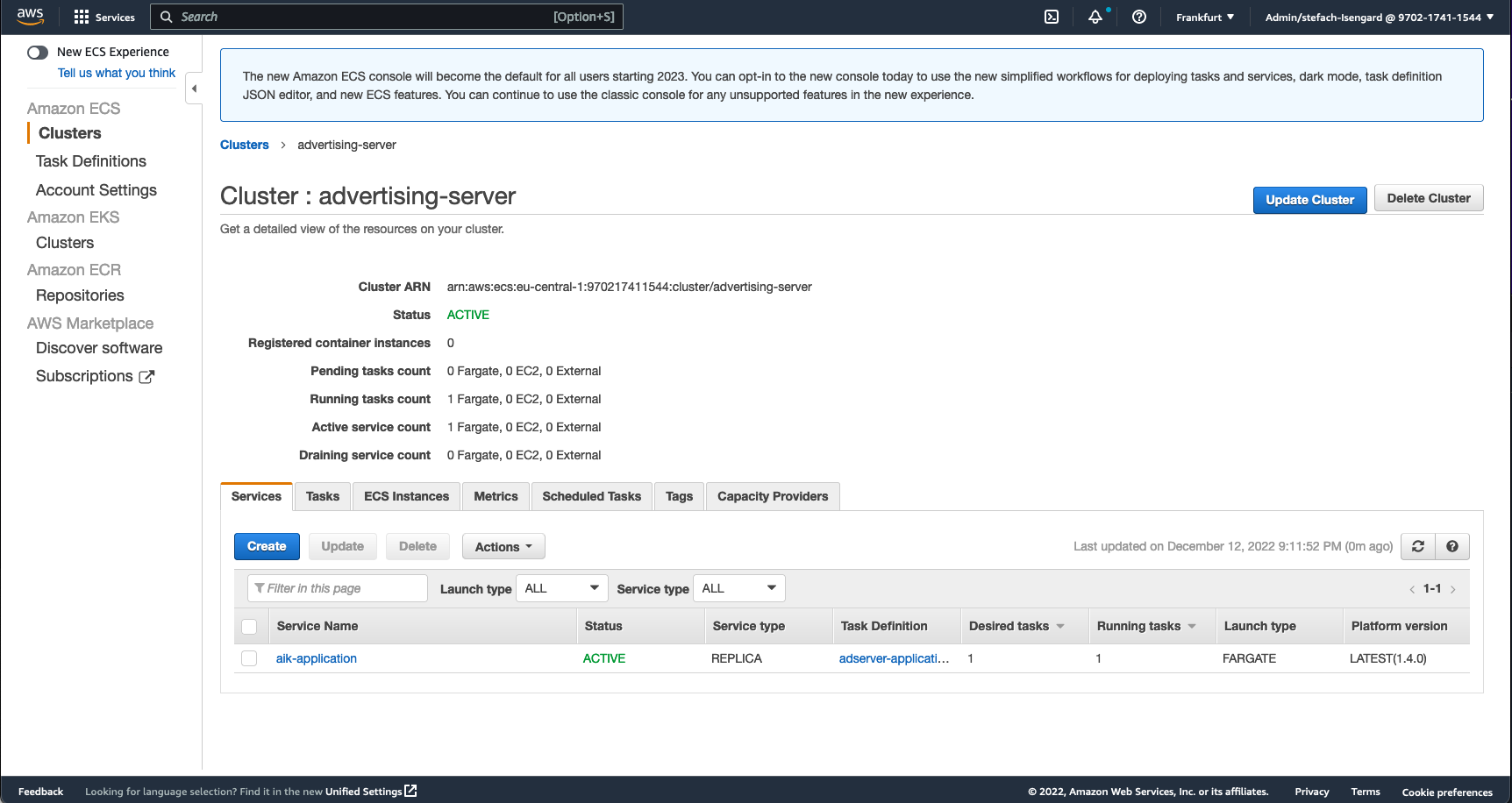Click the Update Cluster button

tap(1310, 200)
